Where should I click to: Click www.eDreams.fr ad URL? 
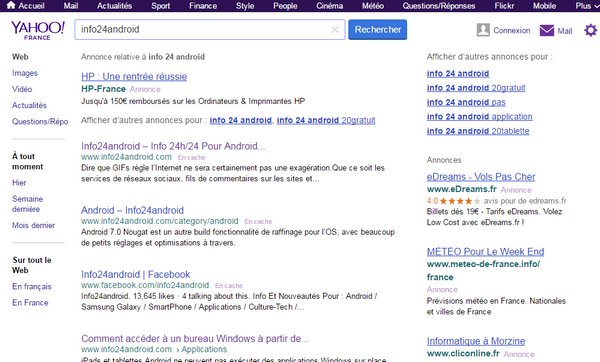point(462,189)
